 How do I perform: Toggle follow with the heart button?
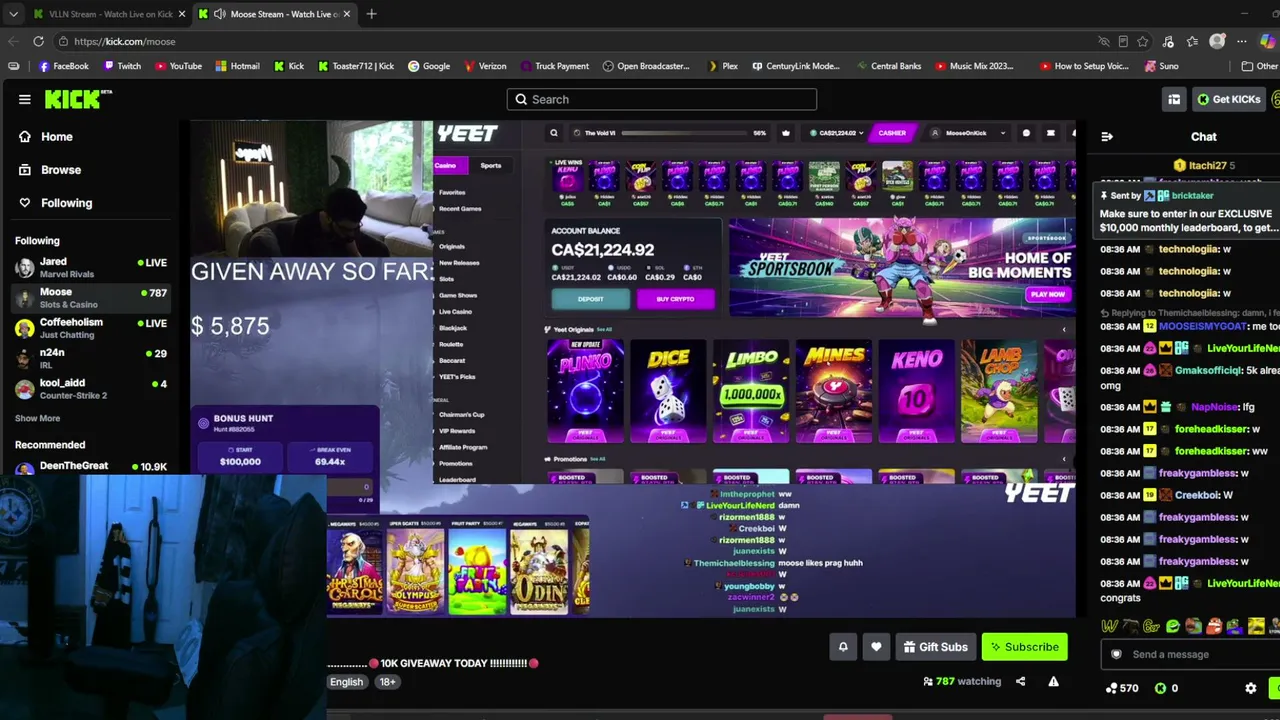(876, 647)
